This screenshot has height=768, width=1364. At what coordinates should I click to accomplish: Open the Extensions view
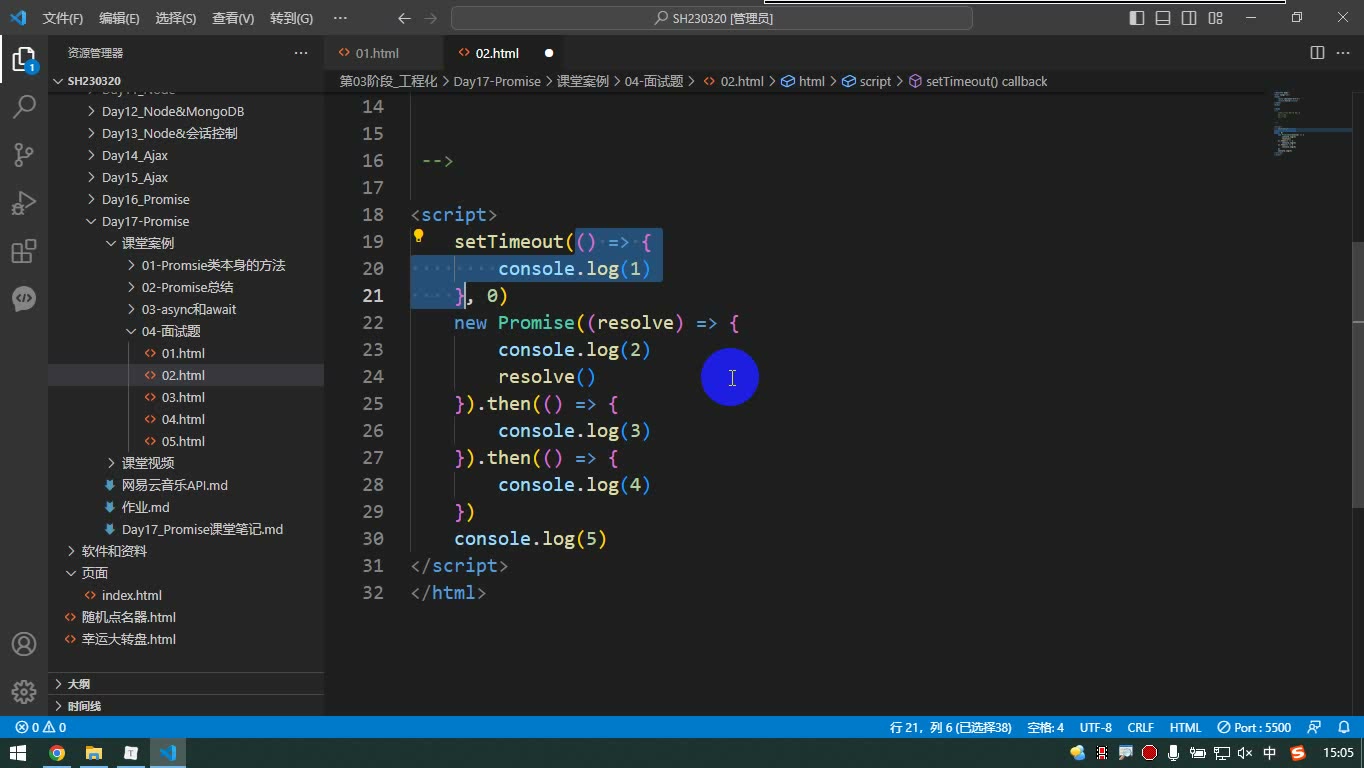(24, 250)
